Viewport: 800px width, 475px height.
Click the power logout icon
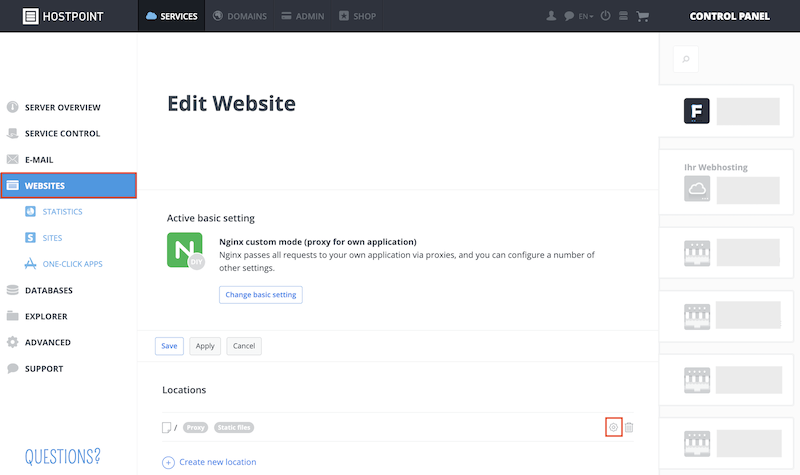point(605,16)
